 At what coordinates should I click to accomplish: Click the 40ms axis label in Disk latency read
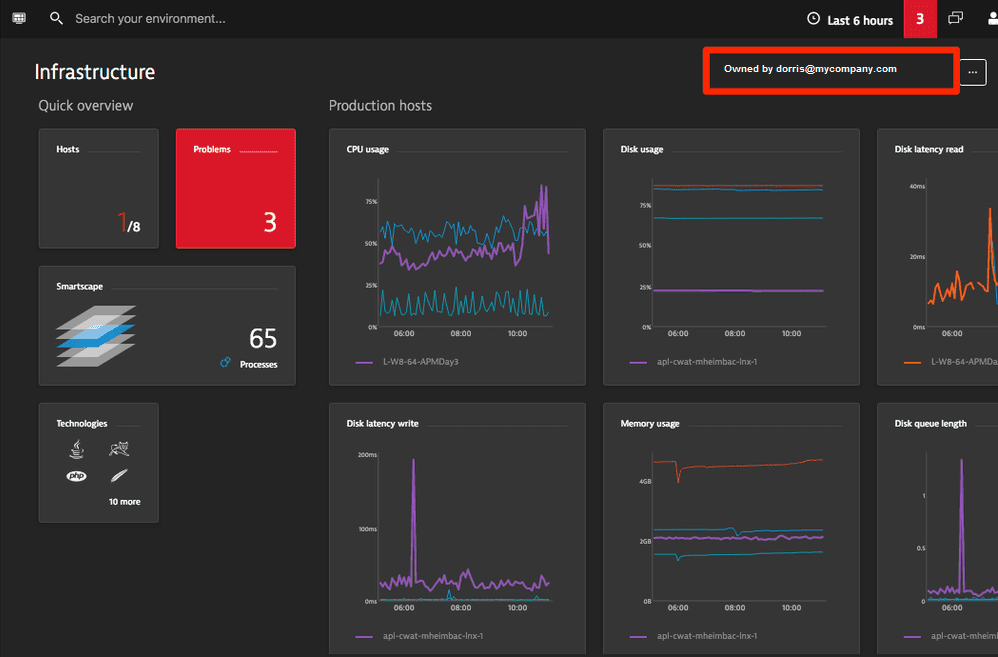pyautogui.click(x=917, y=186)
